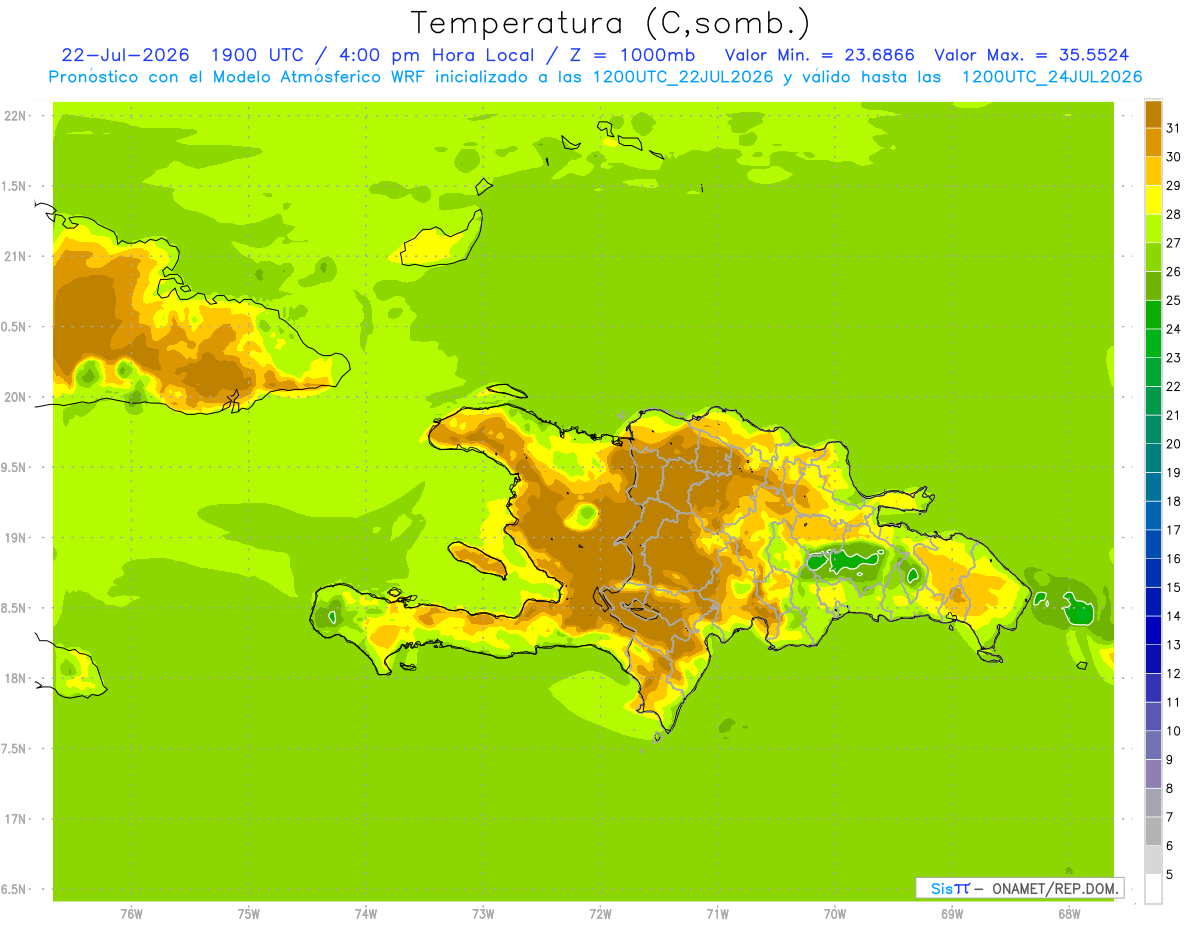This screenshot has height=927, width=1200.
Task: Click the 72W longitude axis label
Action: [600, 913]
